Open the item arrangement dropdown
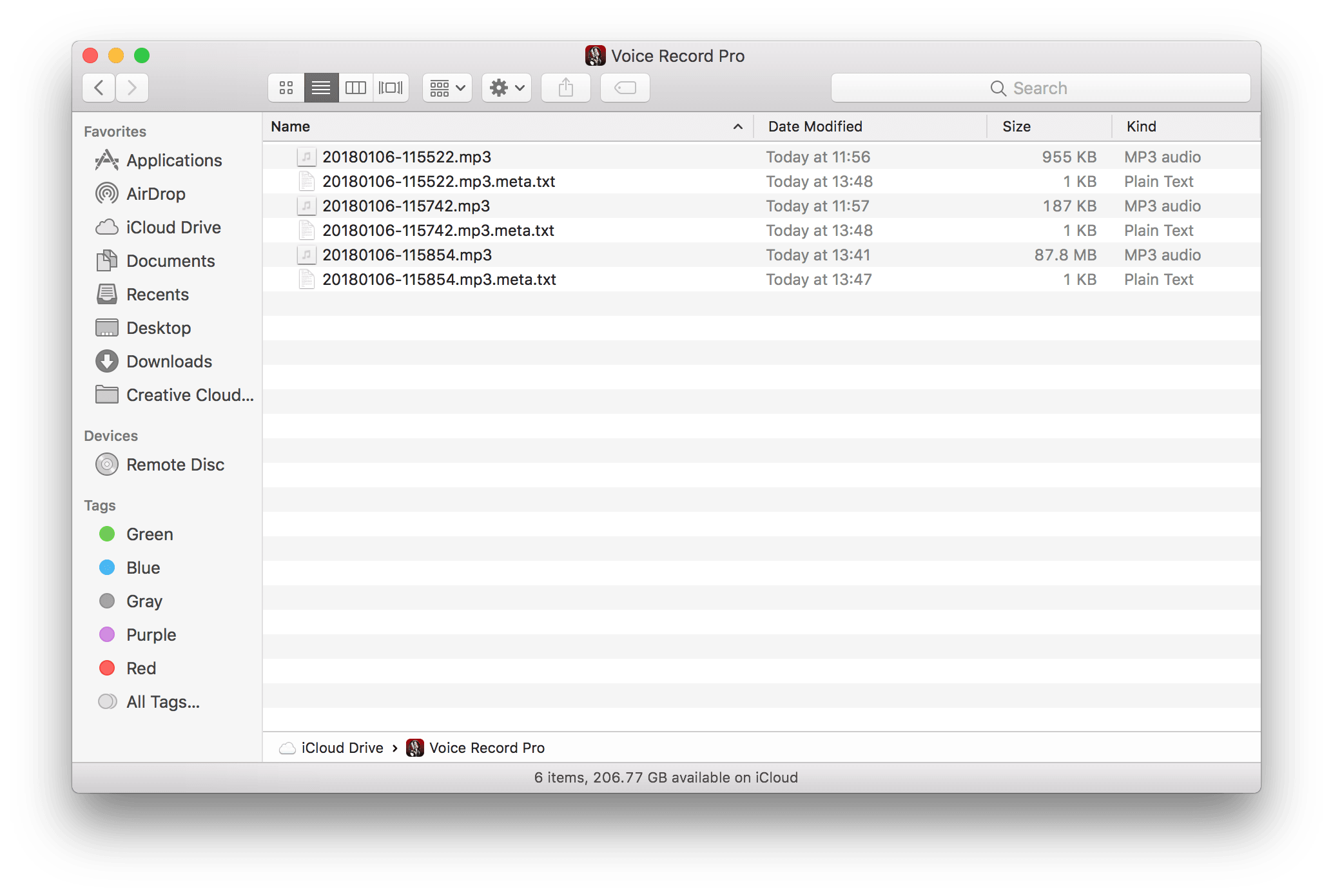The width and height of the screenshot is (1333, 896). [447, 88]
